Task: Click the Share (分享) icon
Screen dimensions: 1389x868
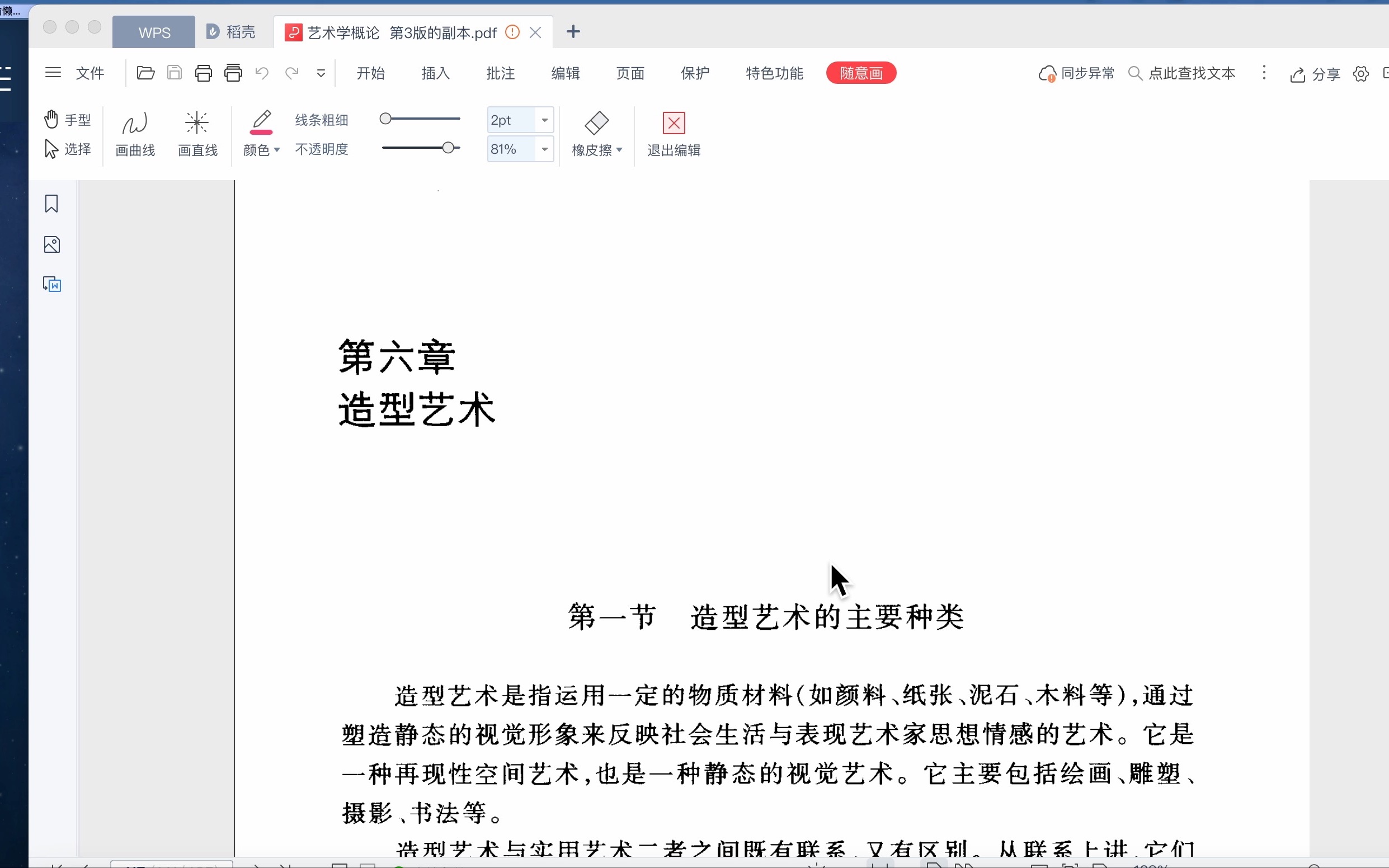Action: pyautogui.click(x=1297, y=74)
